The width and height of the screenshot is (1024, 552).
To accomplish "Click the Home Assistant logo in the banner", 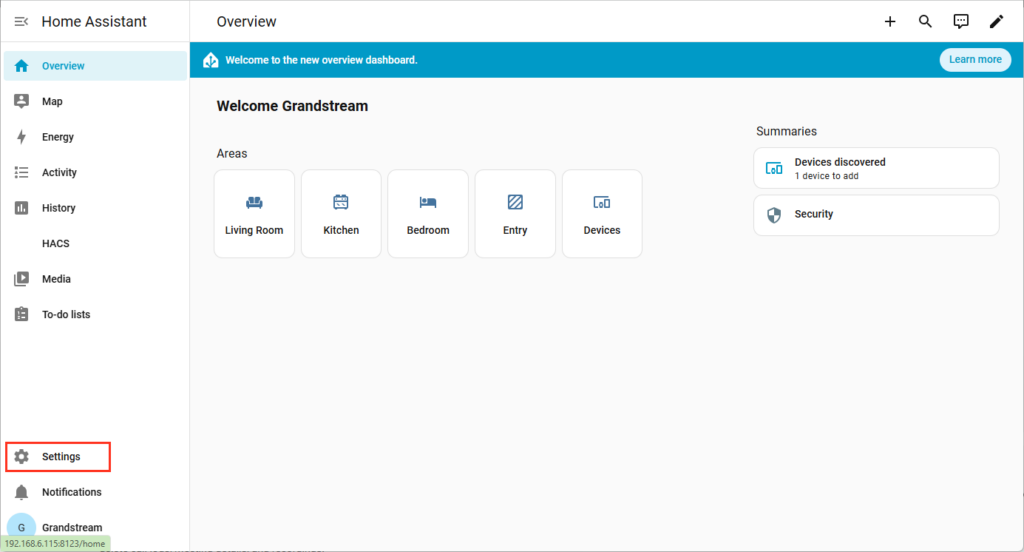I will tap(210, 60).
